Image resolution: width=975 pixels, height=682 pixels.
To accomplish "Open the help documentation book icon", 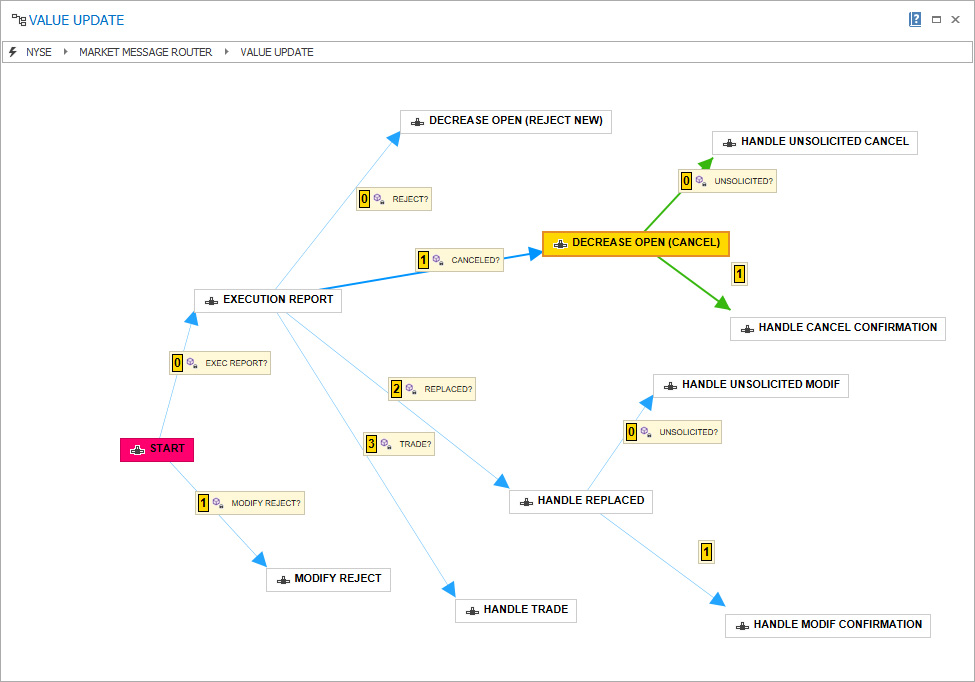I will pos(914,19).
